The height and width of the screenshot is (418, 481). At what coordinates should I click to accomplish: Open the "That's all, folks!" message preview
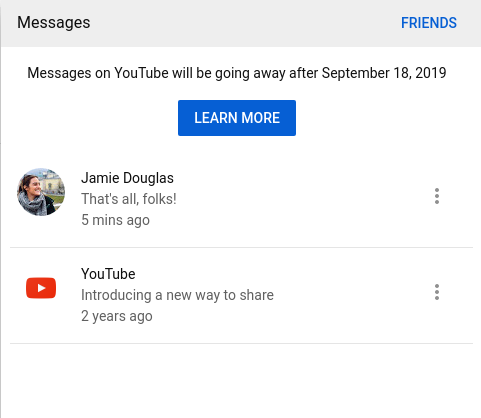[x=129, y=199]
